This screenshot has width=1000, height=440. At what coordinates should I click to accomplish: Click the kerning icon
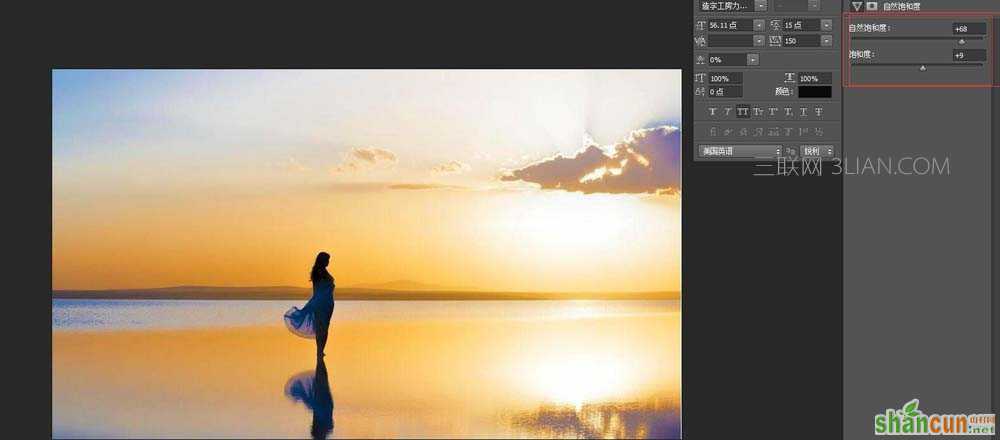pyautogui.click(x=701, y=41)
